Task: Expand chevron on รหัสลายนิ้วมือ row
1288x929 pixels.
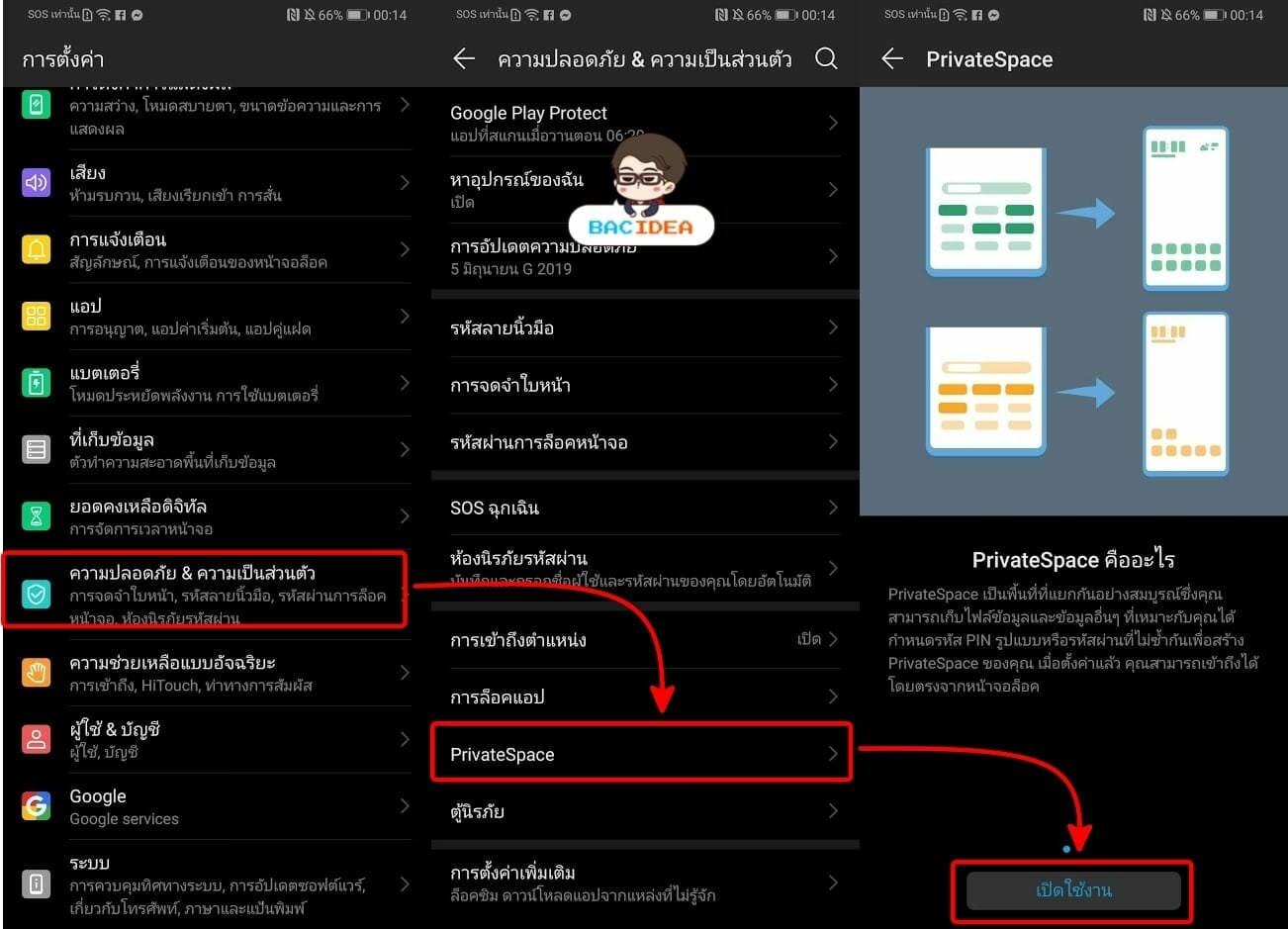Action: click(833, 327)
